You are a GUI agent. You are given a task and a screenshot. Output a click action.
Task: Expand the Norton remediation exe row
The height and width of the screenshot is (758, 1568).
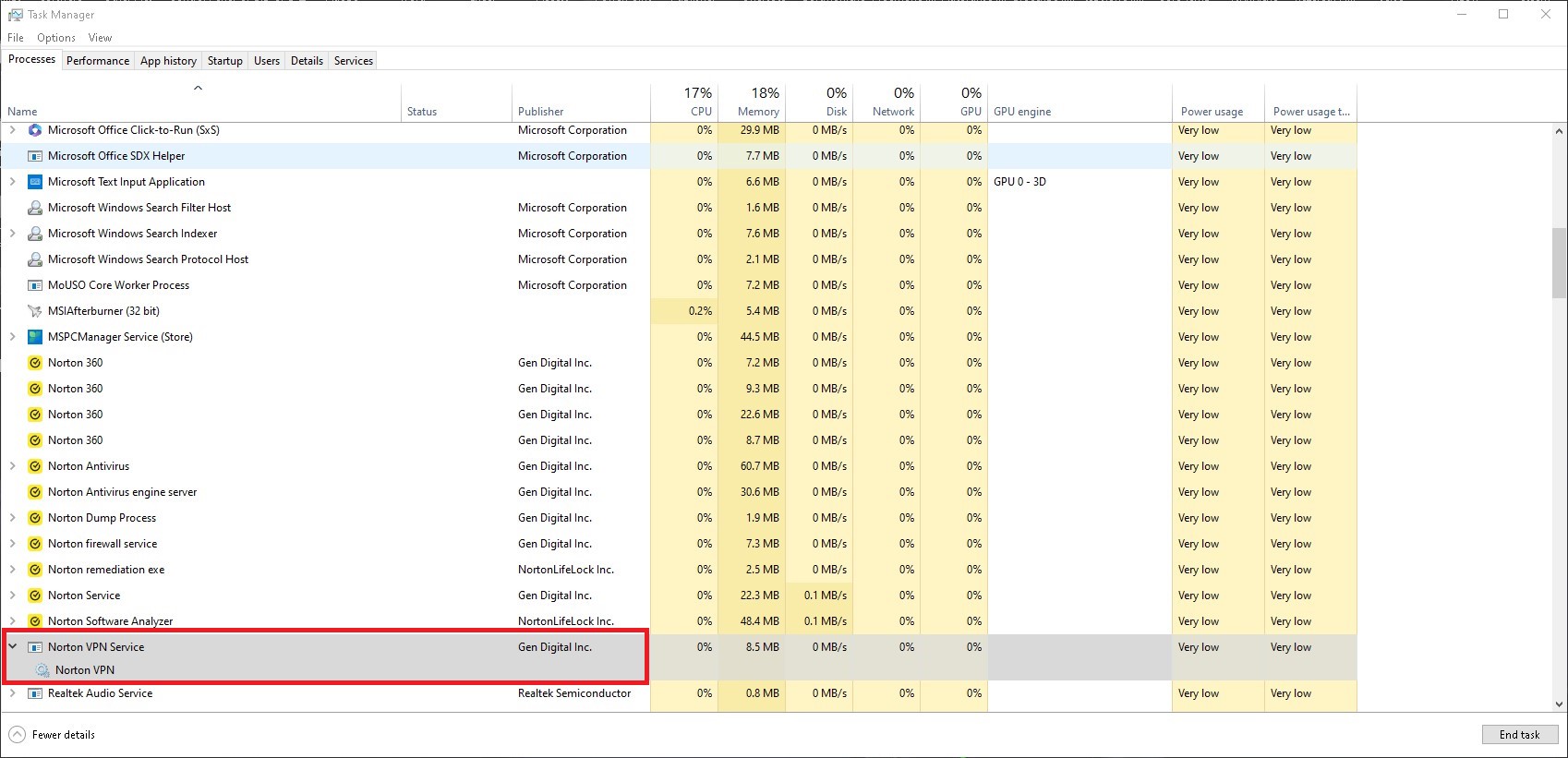click(x=13, y=570)
